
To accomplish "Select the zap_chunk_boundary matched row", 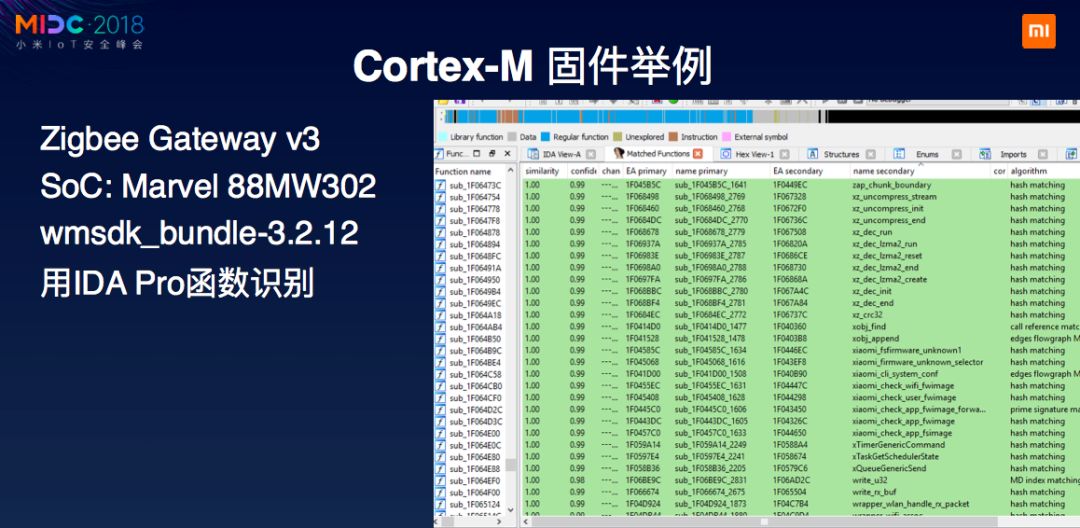I will pos(800,184).
